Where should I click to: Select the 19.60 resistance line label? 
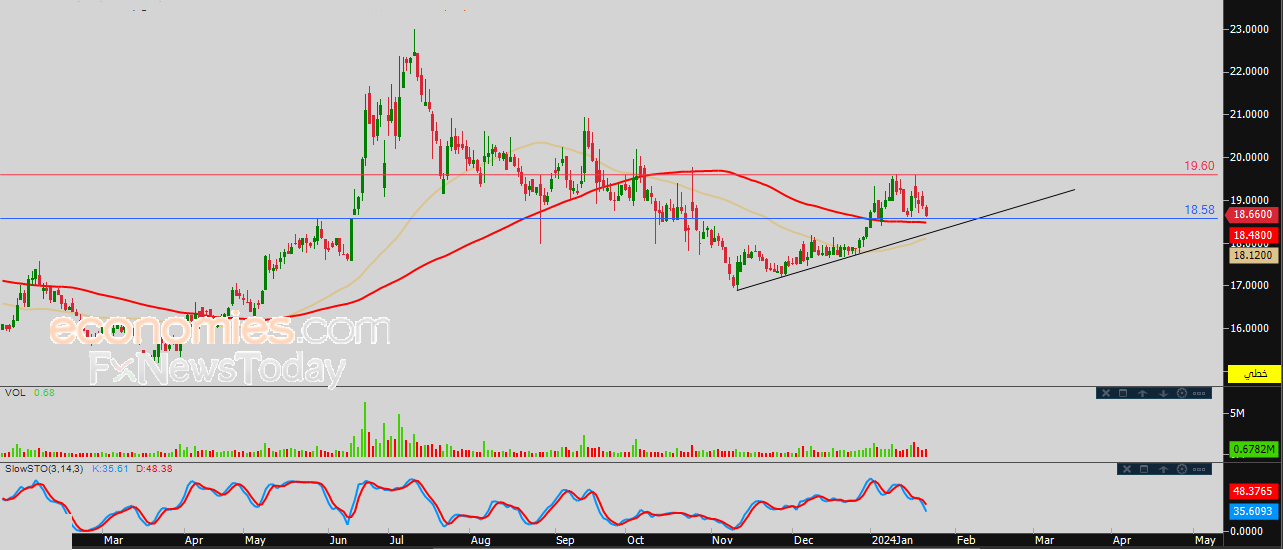pyautogui.click(x=1198, y=166)
